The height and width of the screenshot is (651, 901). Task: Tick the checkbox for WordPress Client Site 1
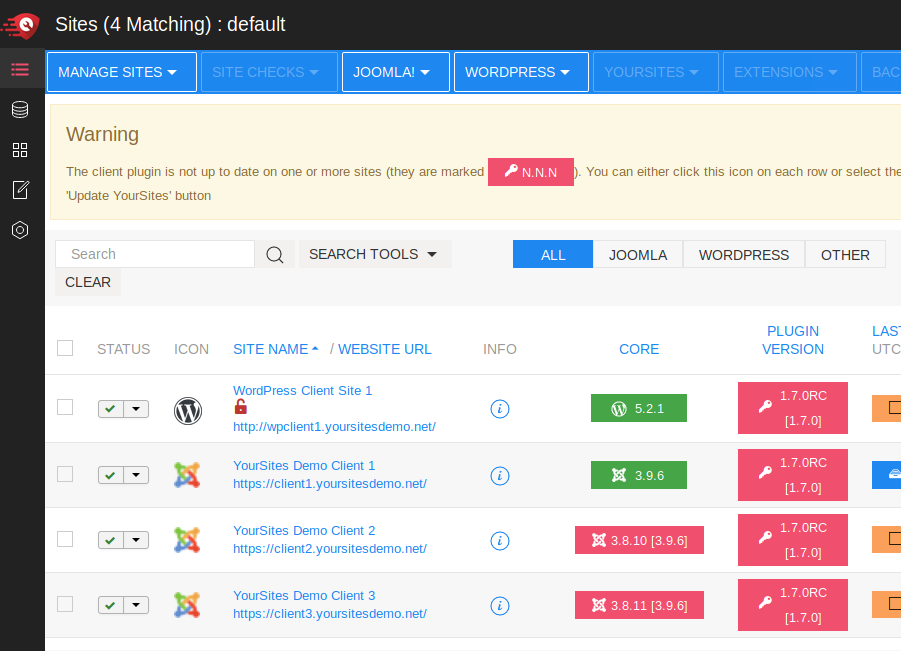(65, 407)
